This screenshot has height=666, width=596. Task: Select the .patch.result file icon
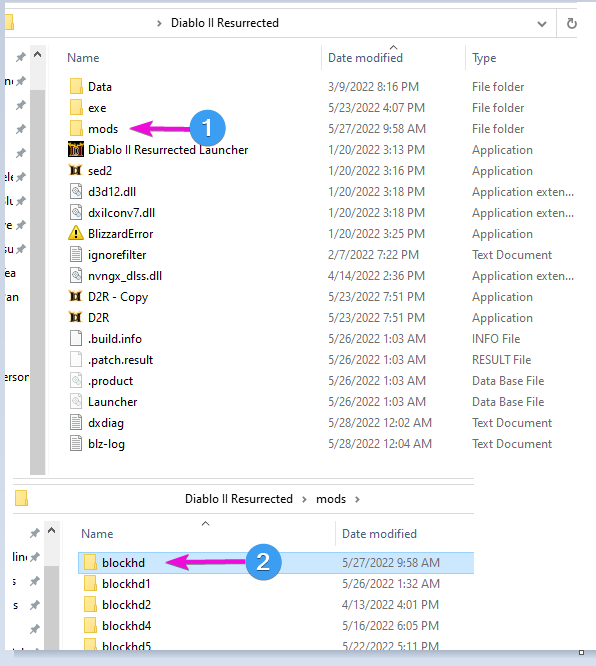coord(76,359)
